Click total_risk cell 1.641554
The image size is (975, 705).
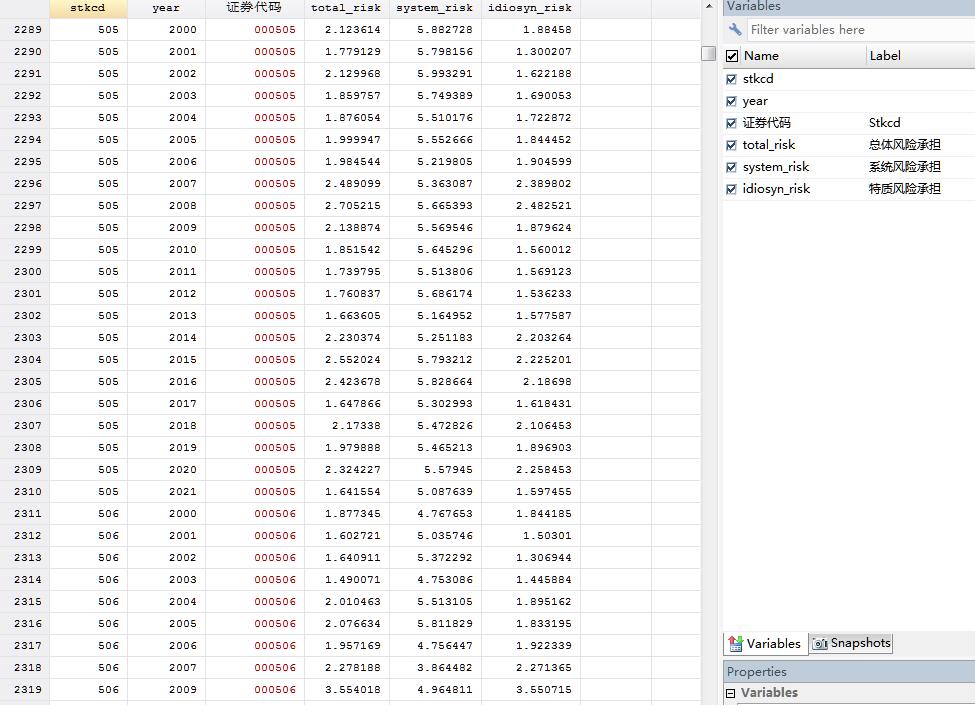[347, 492]
